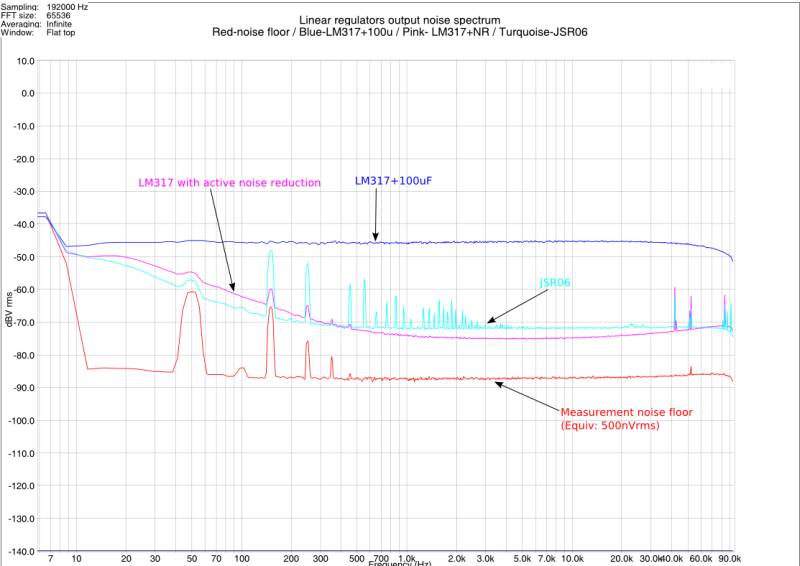Click the "0.0" y-axis tick label
The height and width of the screenshot is (566, 800).
tap(28, 93)
